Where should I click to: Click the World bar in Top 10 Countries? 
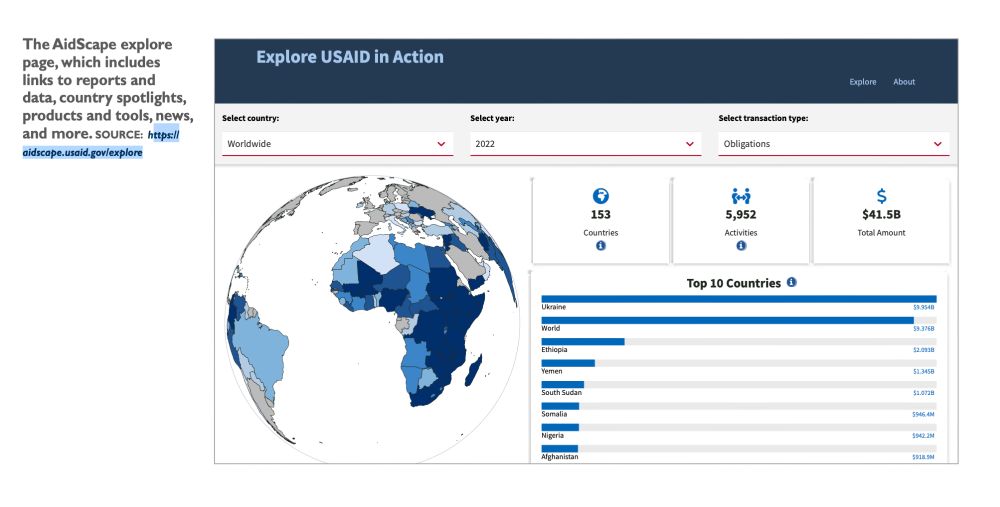click(x=727, y=320)
